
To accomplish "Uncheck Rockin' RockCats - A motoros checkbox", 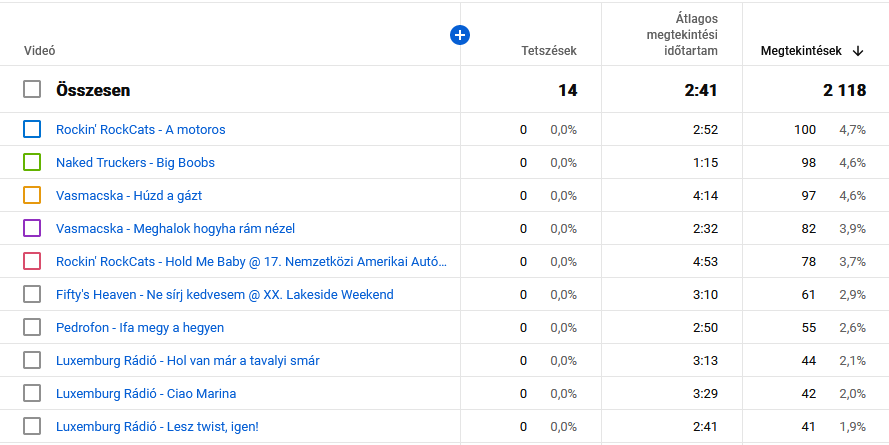I will [32, 129].
